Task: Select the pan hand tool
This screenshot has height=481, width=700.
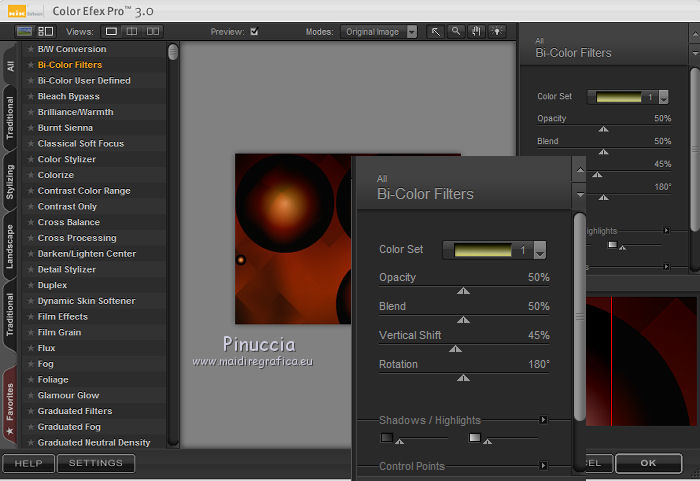Action: pyautogui.click(x=475, y=32)
